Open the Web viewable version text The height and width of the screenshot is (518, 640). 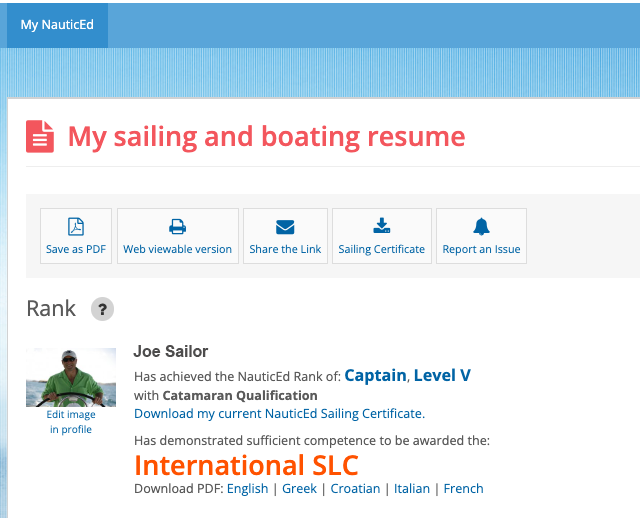click(178, 249)
